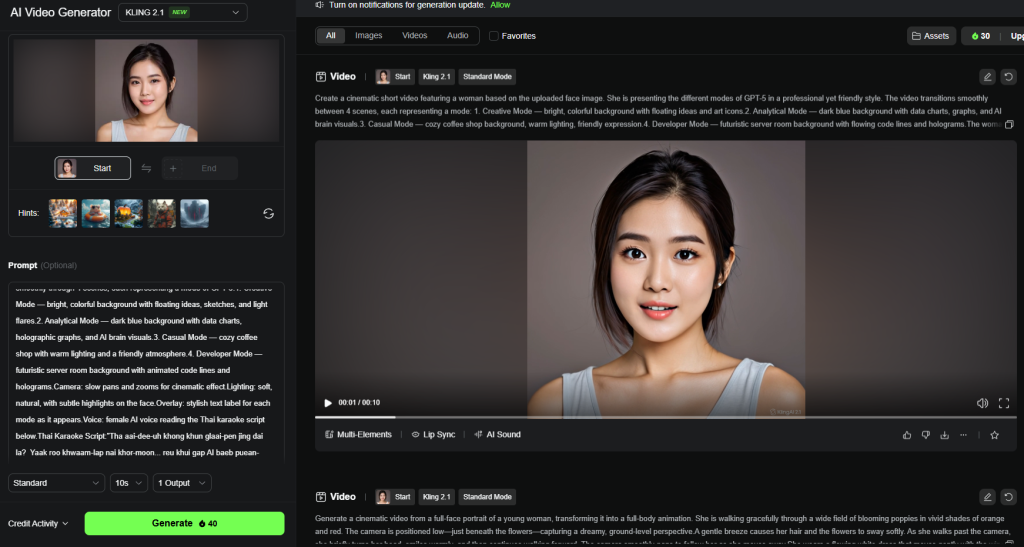Expand the Standard mode dropdown
The height and width of the screenshot is (547, 1024).
56,483
